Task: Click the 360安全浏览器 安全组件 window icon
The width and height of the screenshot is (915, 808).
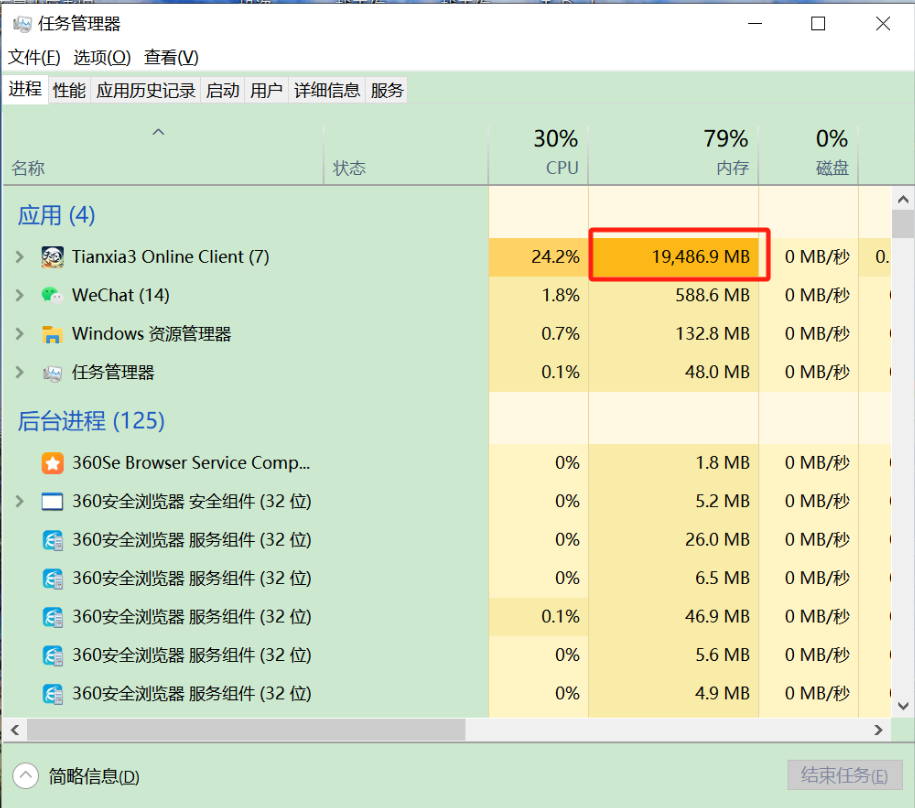Action: coord(53,502)
